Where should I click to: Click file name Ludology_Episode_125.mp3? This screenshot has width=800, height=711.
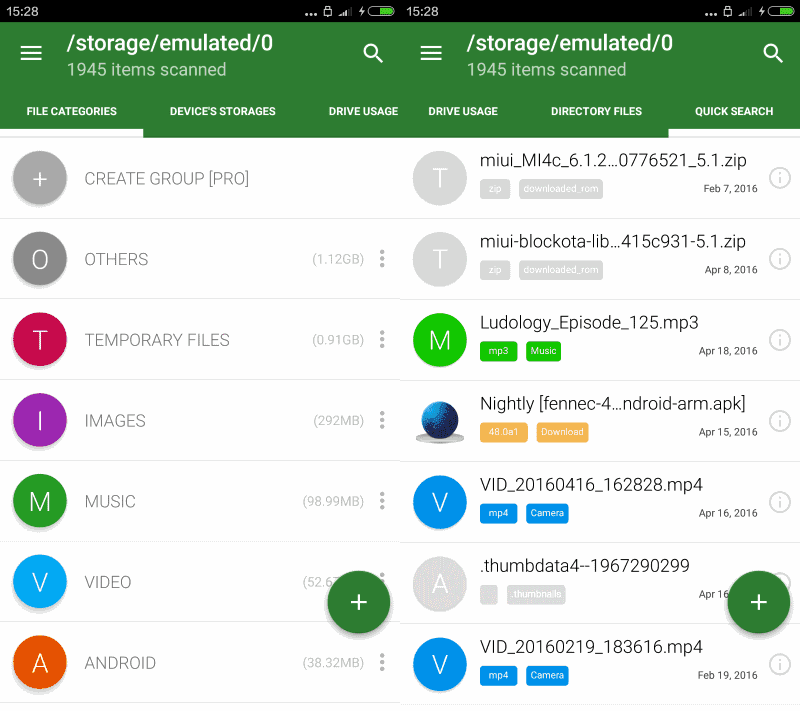tap(589, 323)
